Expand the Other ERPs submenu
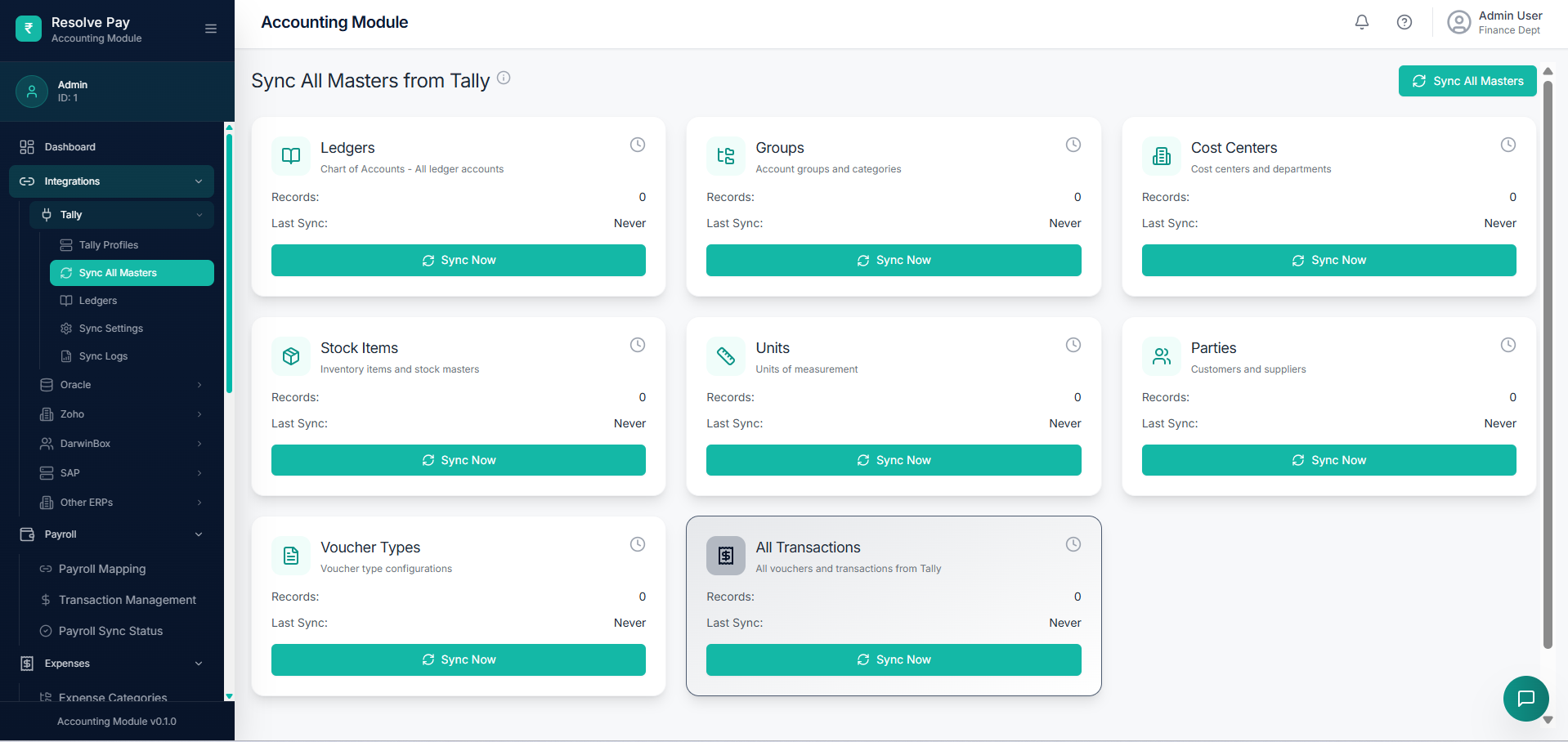Viewport: 1568px width, 742px height. pyautogui.click(x=122, y=503)
